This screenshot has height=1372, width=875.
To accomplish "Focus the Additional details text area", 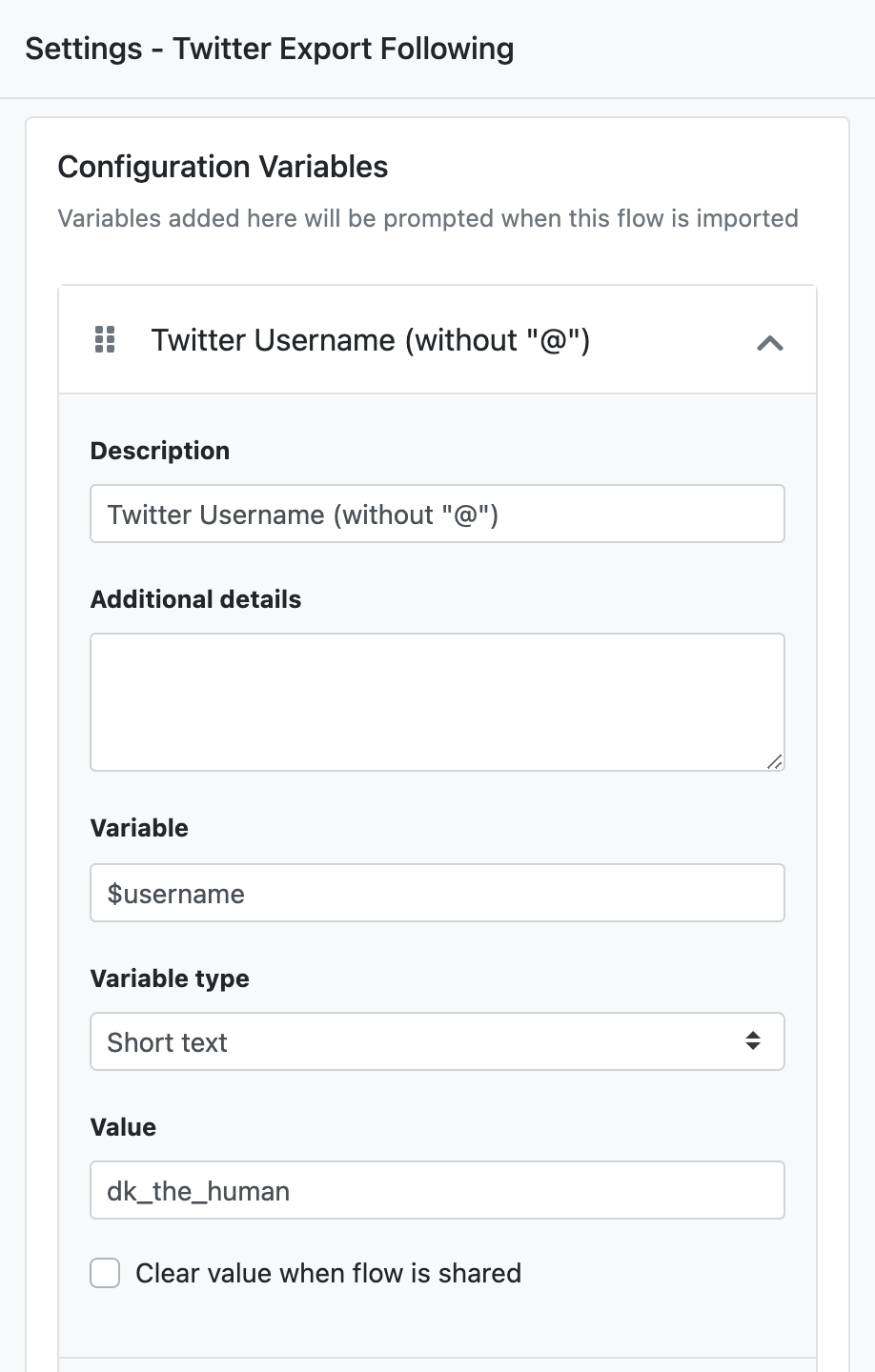I will [x=437, y=702].
